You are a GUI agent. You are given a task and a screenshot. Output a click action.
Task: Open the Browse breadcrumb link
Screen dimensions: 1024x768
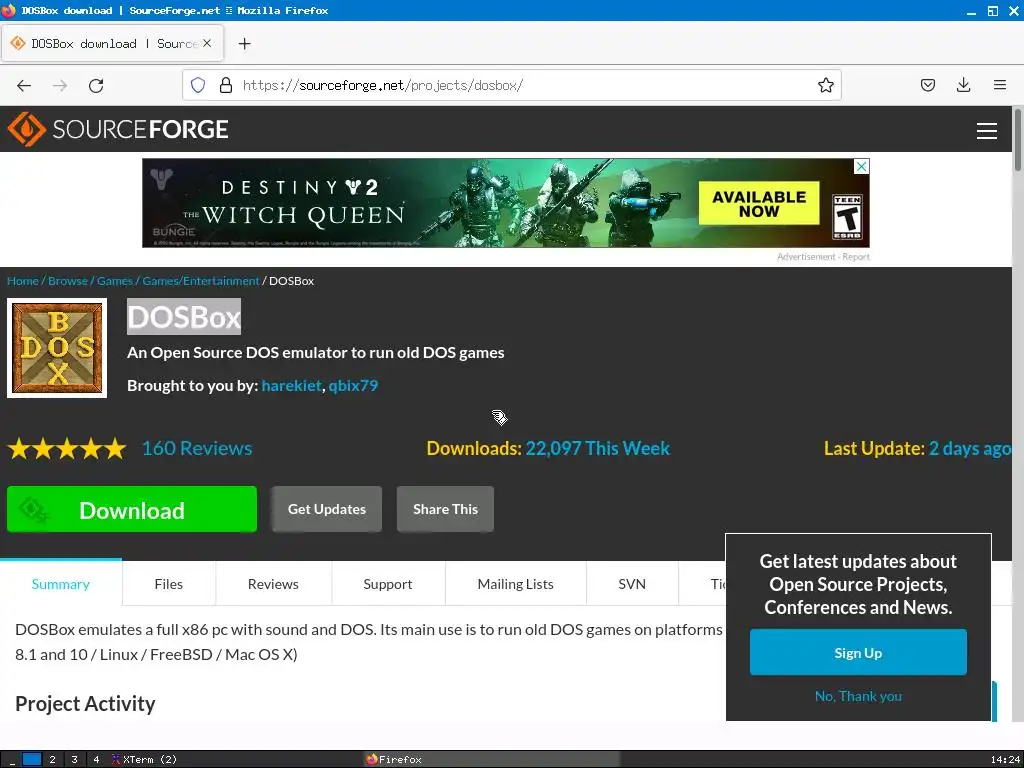[68, 281]
